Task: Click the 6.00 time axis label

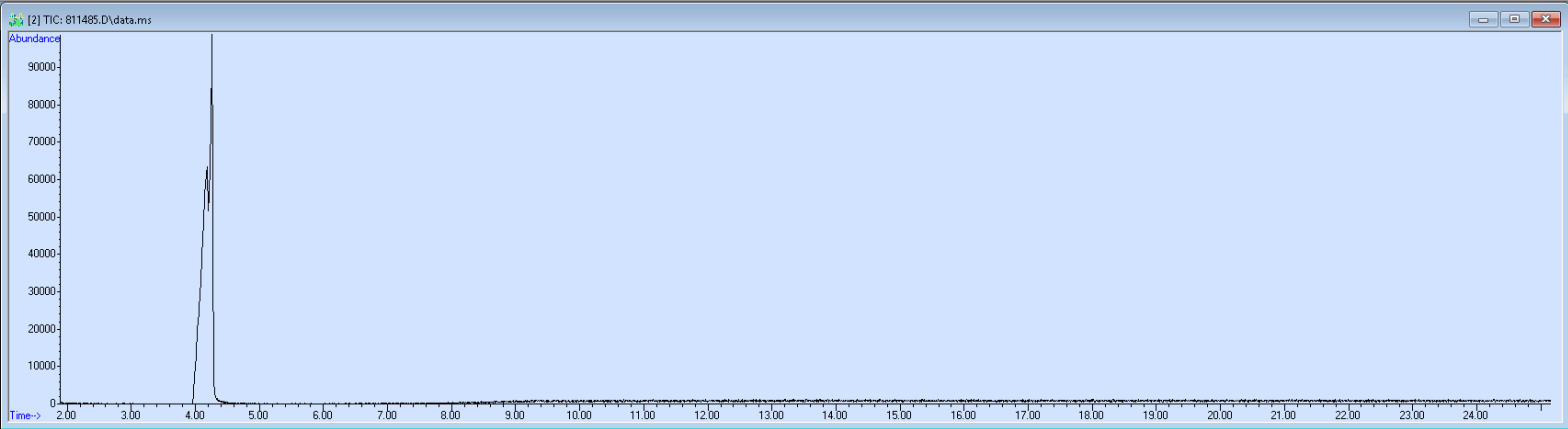Action: (322, 414)
